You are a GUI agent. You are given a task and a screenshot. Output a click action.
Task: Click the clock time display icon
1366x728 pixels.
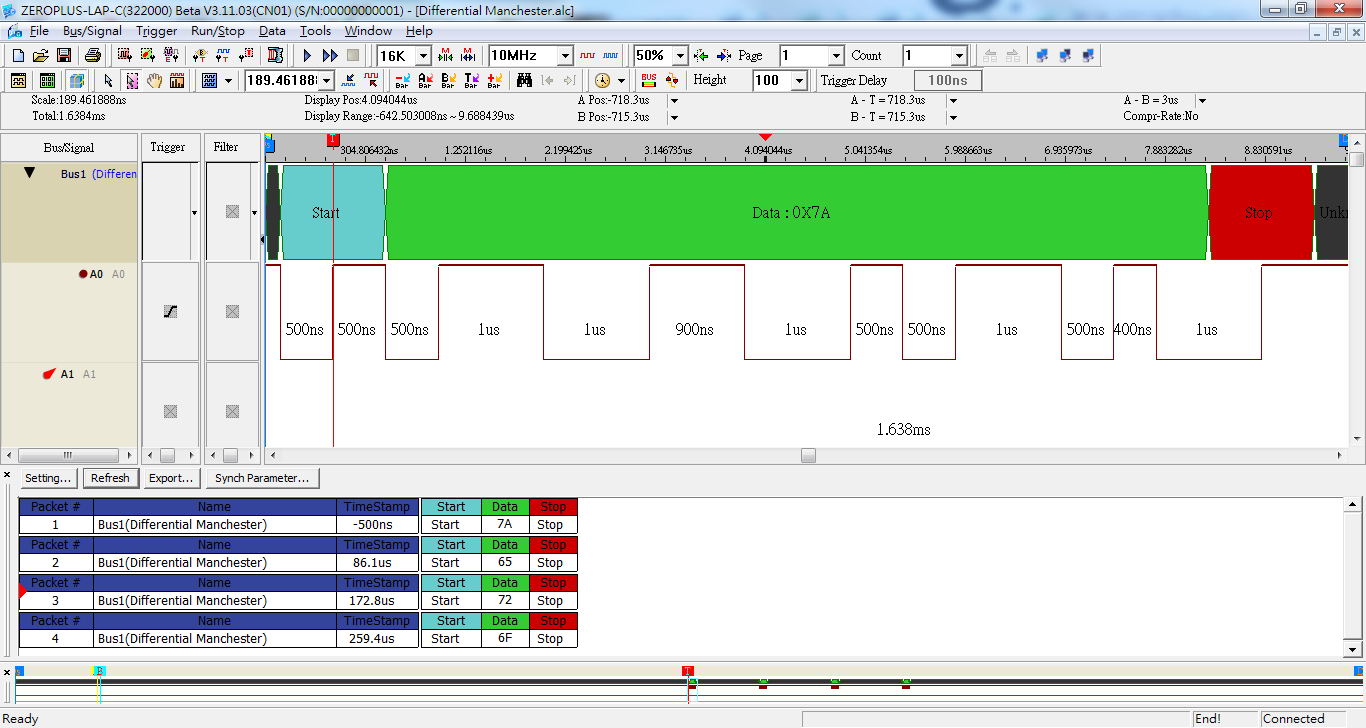pos(603,80)
